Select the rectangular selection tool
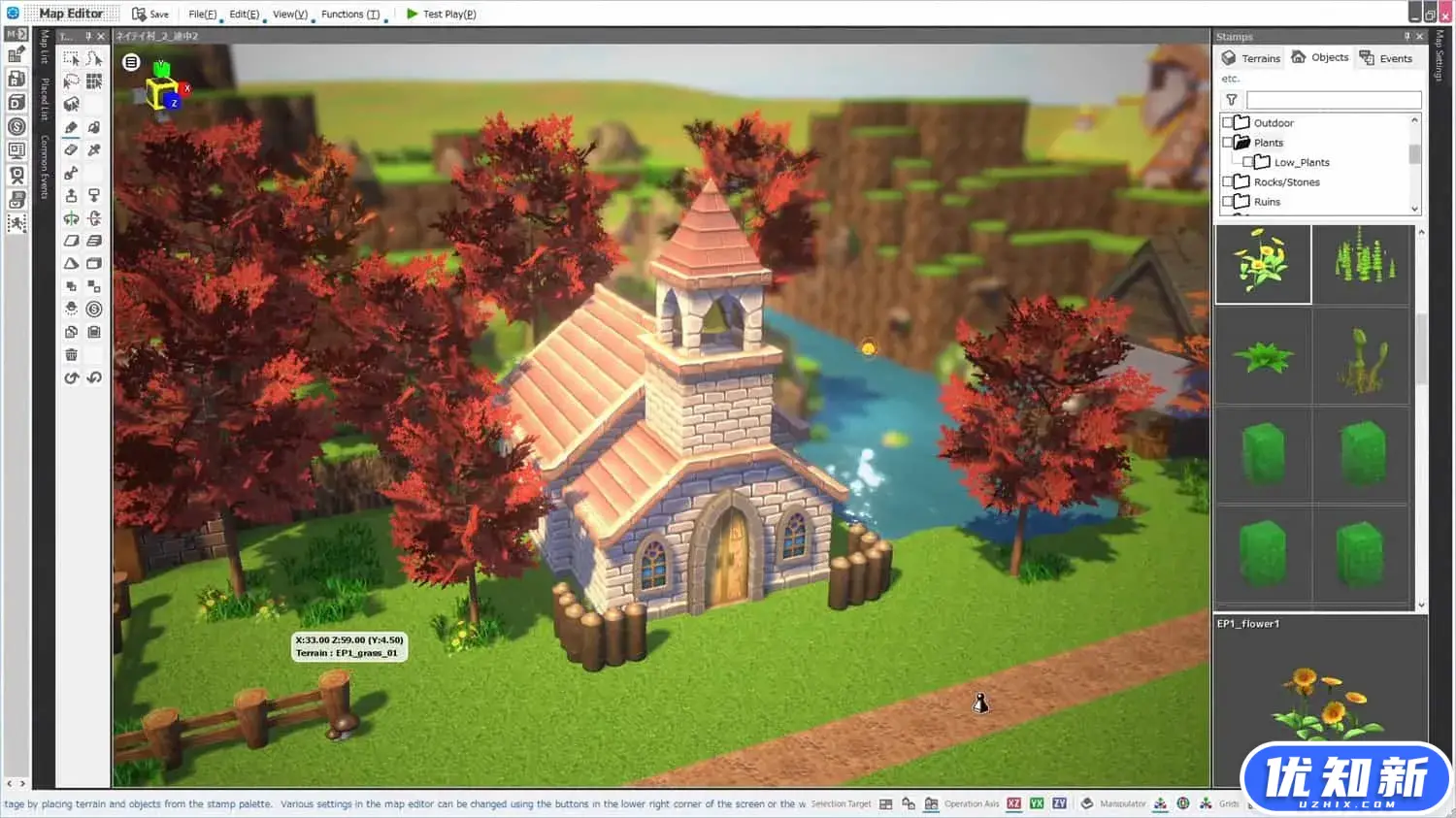 (71, 57)
